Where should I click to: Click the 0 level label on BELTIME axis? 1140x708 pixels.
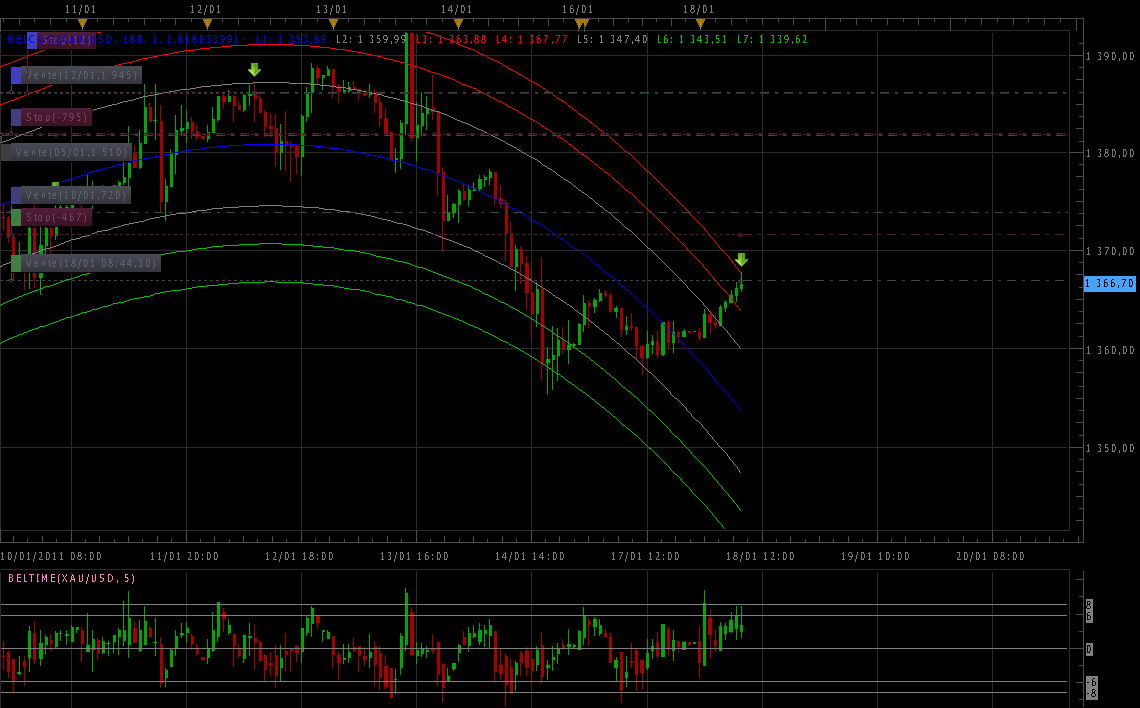pyautogui.click(x=1089, y=649)
